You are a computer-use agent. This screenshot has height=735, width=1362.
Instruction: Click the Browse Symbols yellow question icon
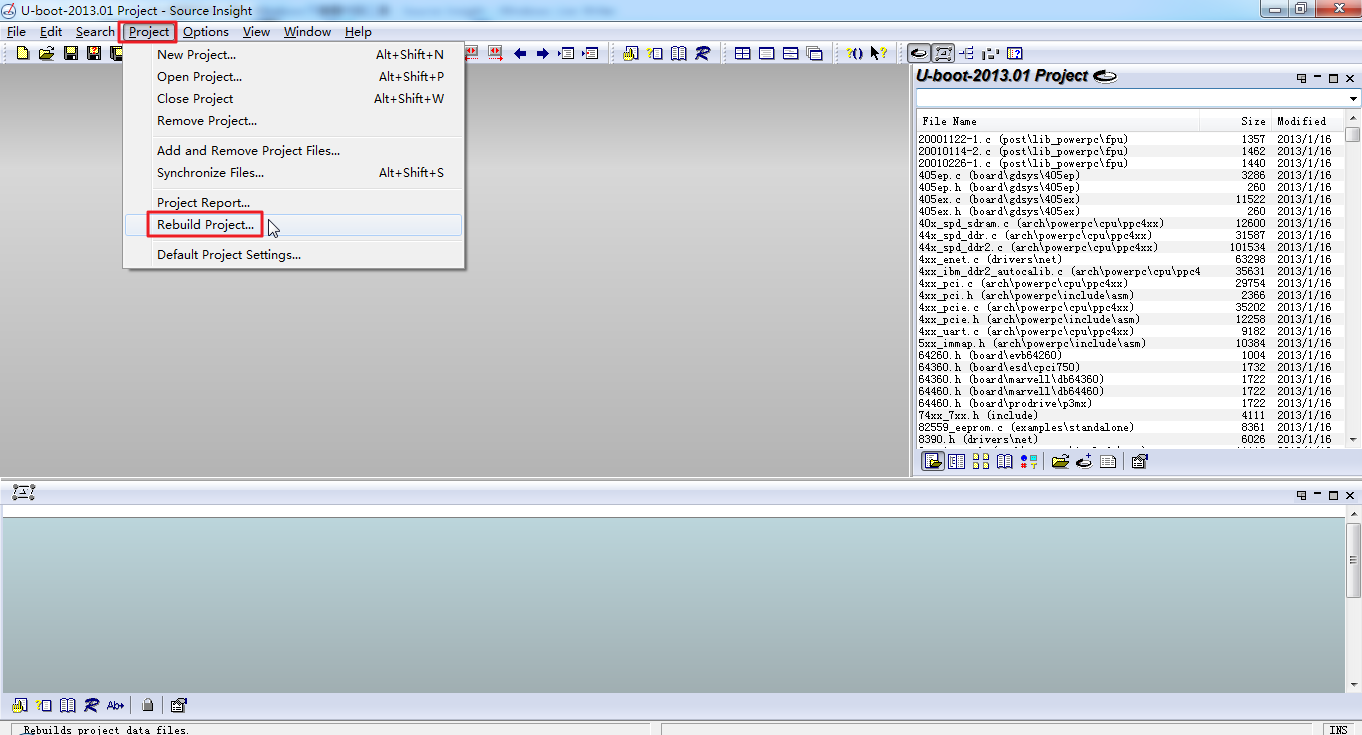(655, 53)
